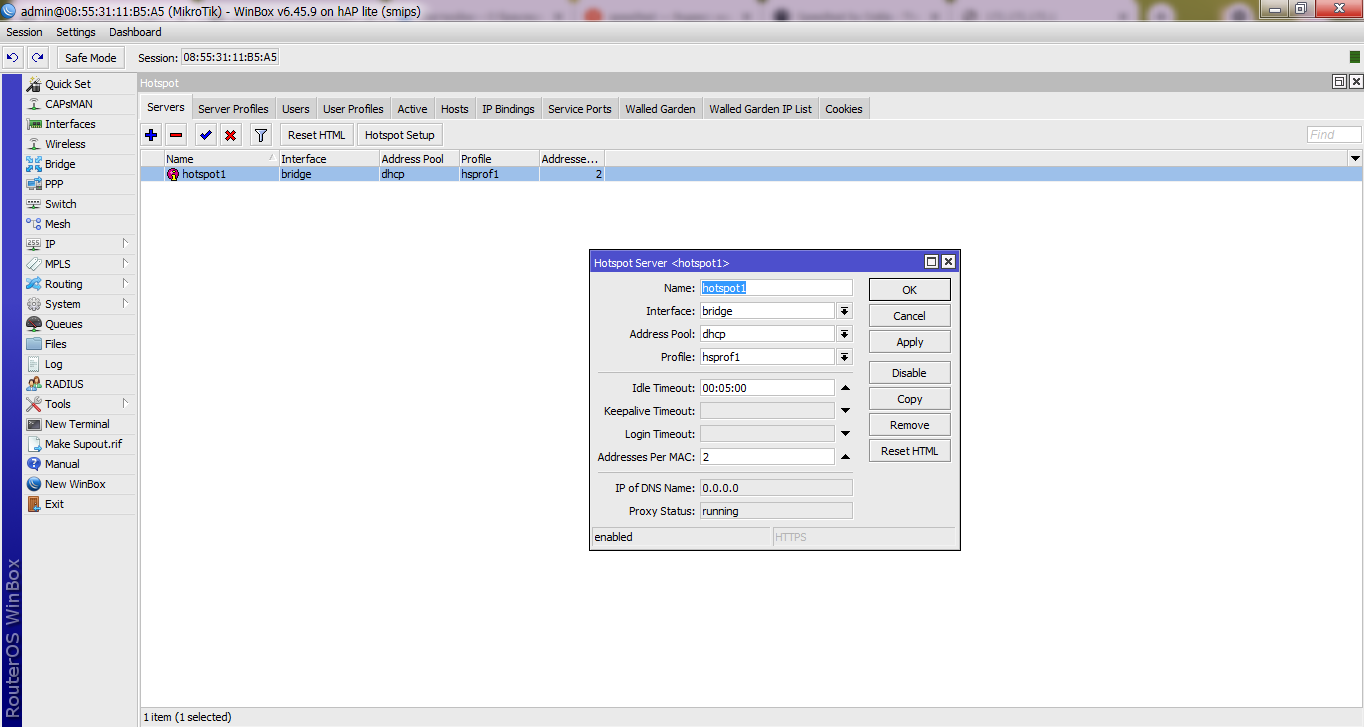
Task: Click the Apply button
Action: [x=909, y=342]
